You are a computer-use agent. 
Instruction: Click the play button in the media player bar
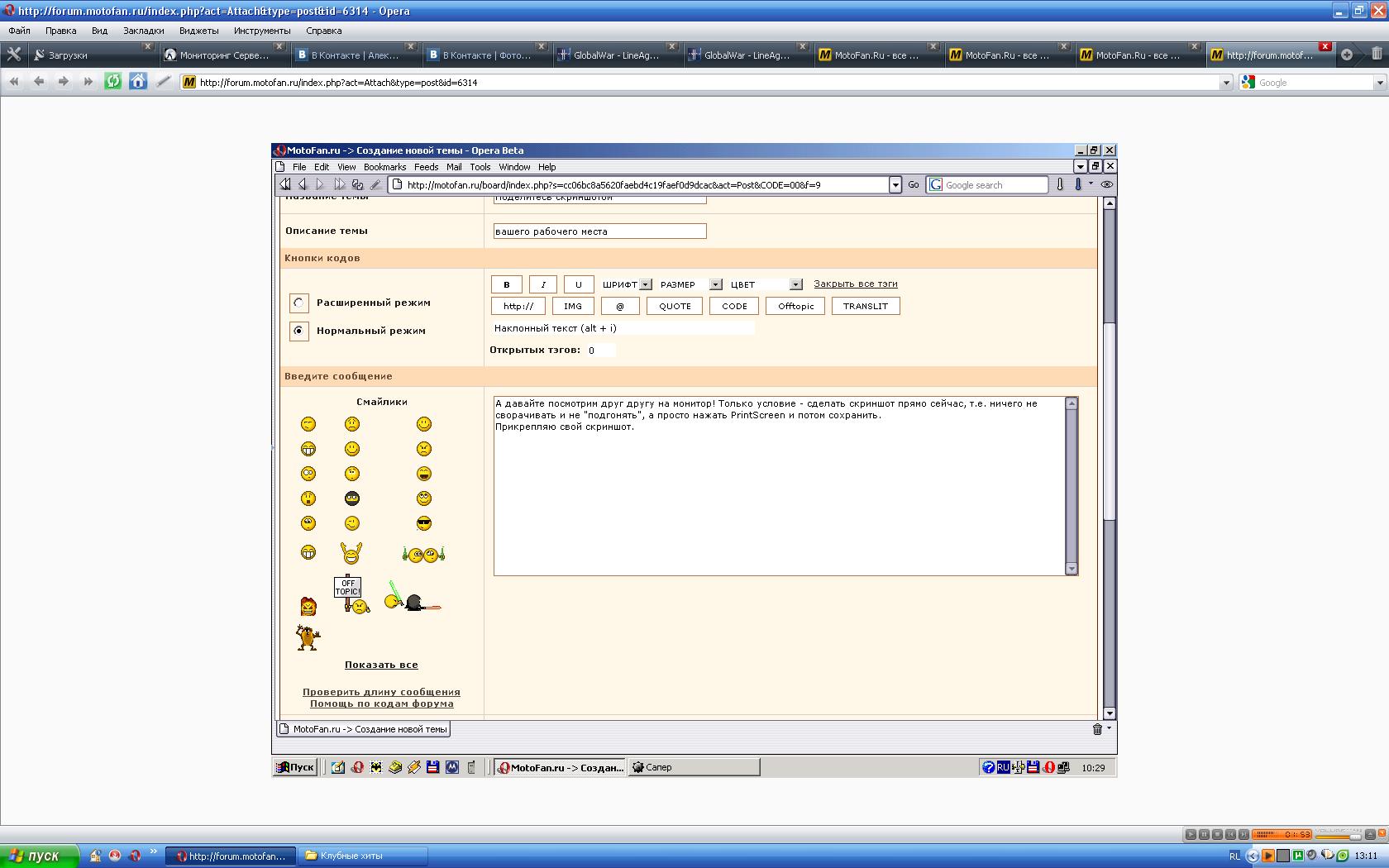1191,834
